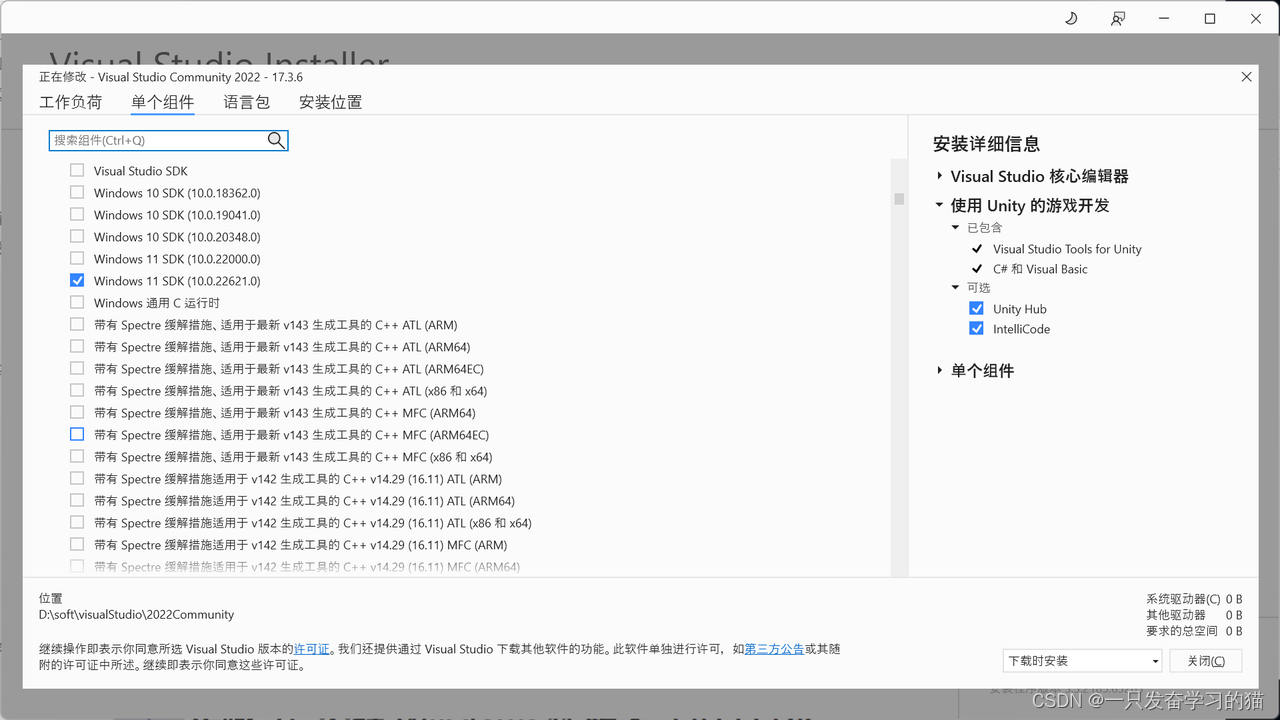Select C# 和 Visual Basic entry
This screenshot has height=720, width=1280.
click(x=1040, y=269)
